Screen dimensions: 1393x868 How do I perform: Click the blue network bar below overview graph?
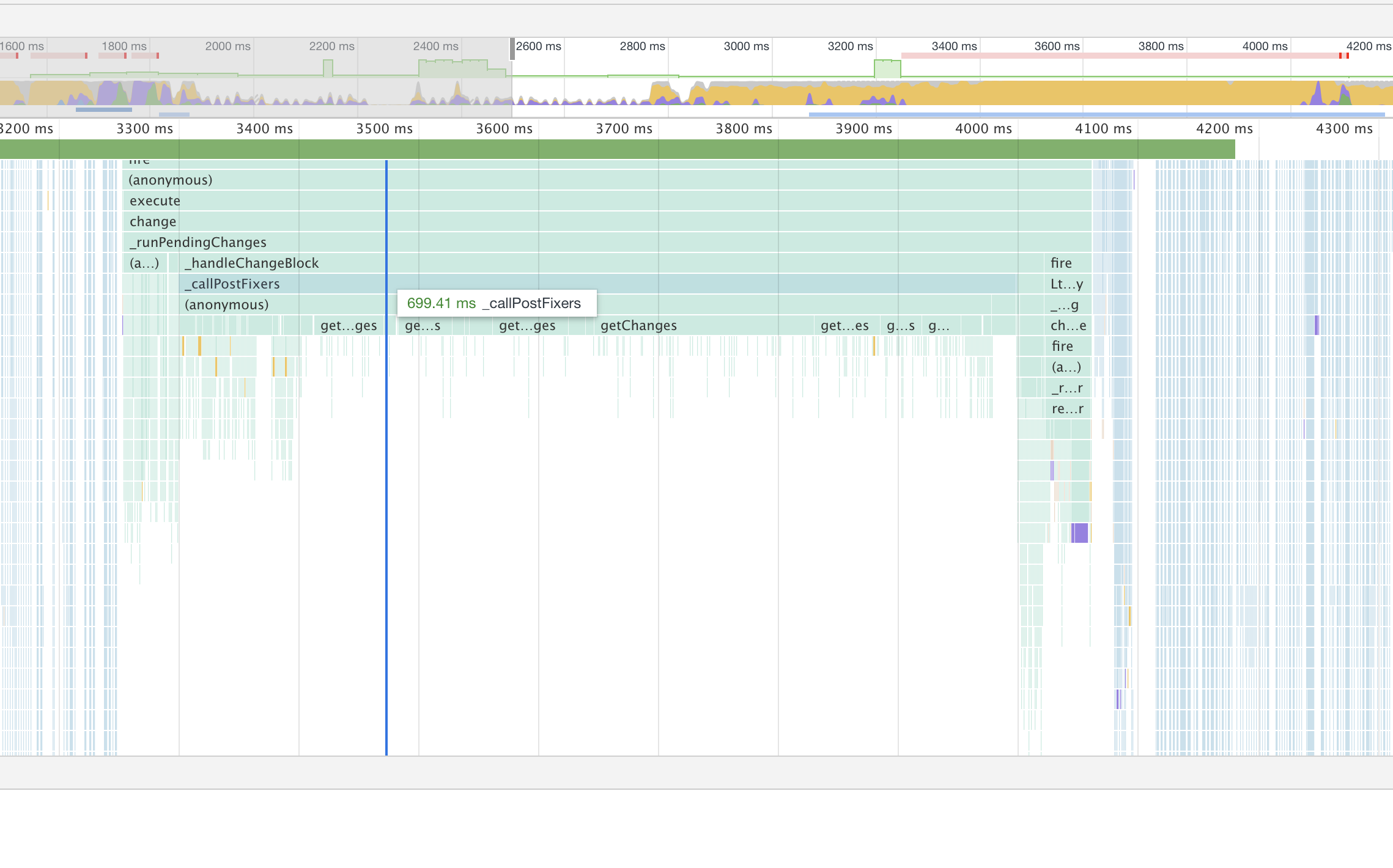point(1096,114)
